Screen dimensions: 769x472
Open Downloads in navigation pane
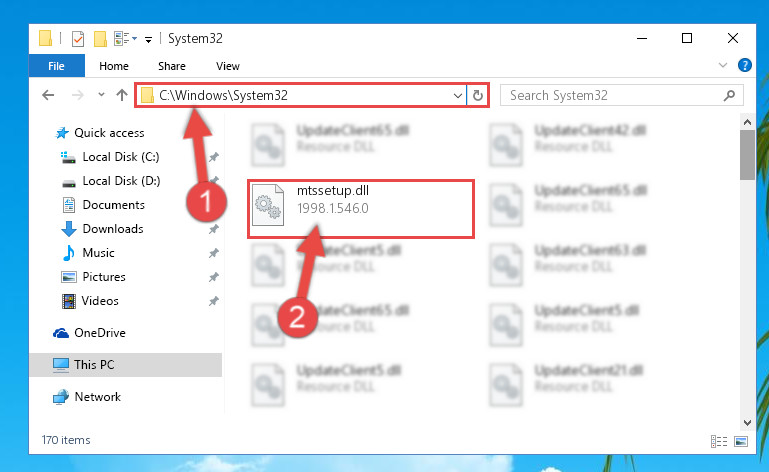pos(113,229)
